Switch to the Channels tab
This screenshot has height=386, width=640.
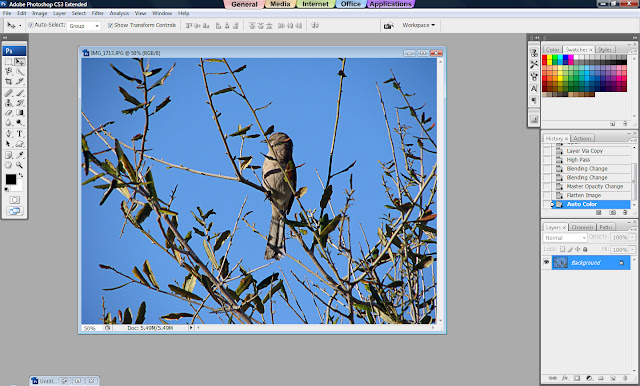point(582,227)
